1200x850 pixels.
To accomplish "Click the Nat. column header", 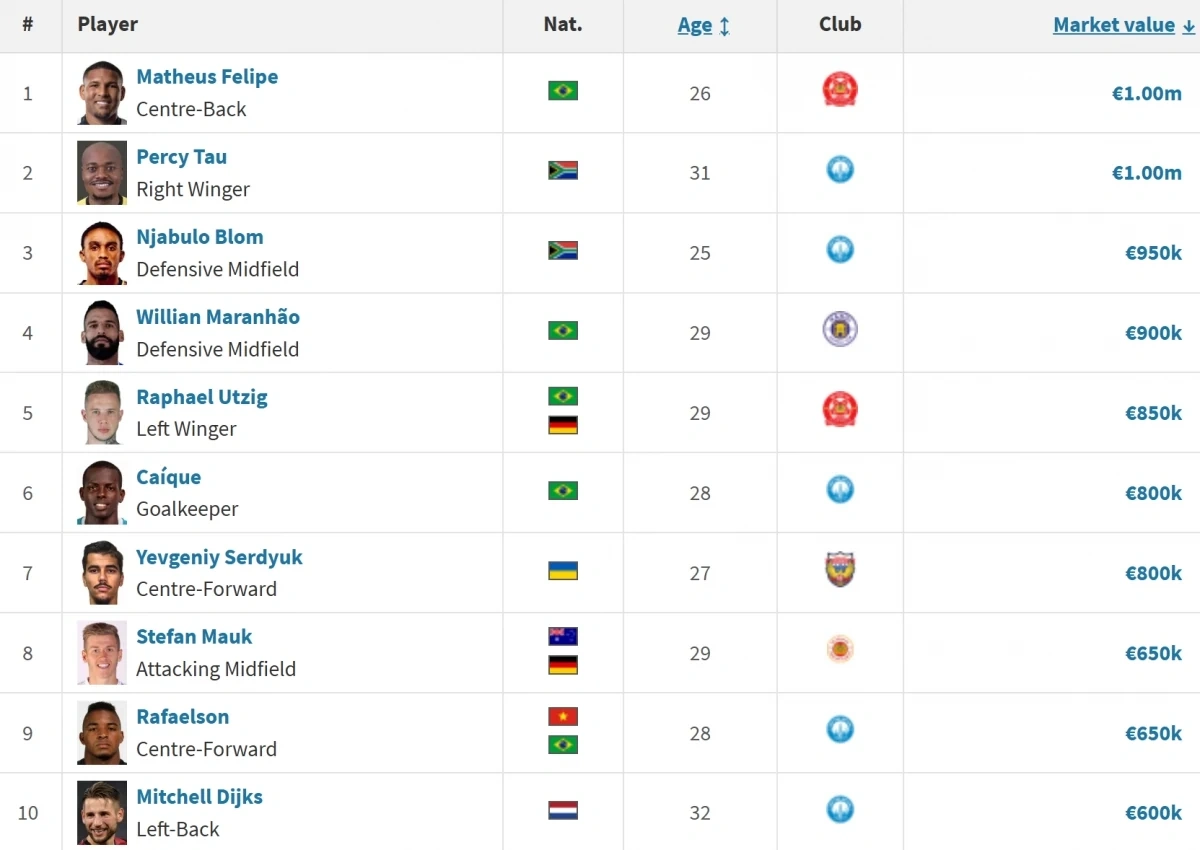I will click(562, 25).
